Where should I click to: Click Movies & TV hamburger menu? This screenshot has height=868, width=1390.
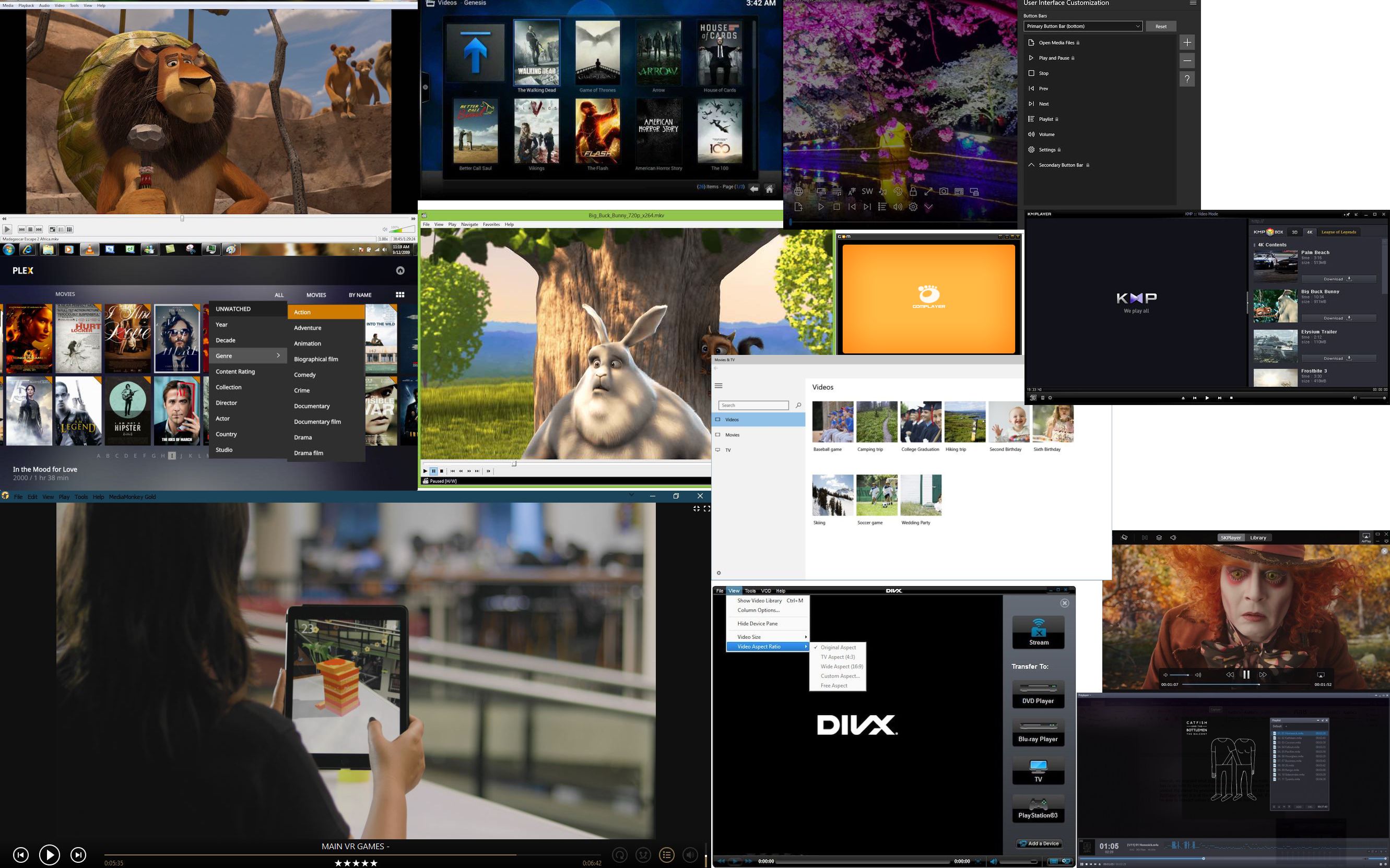point(718,386)
